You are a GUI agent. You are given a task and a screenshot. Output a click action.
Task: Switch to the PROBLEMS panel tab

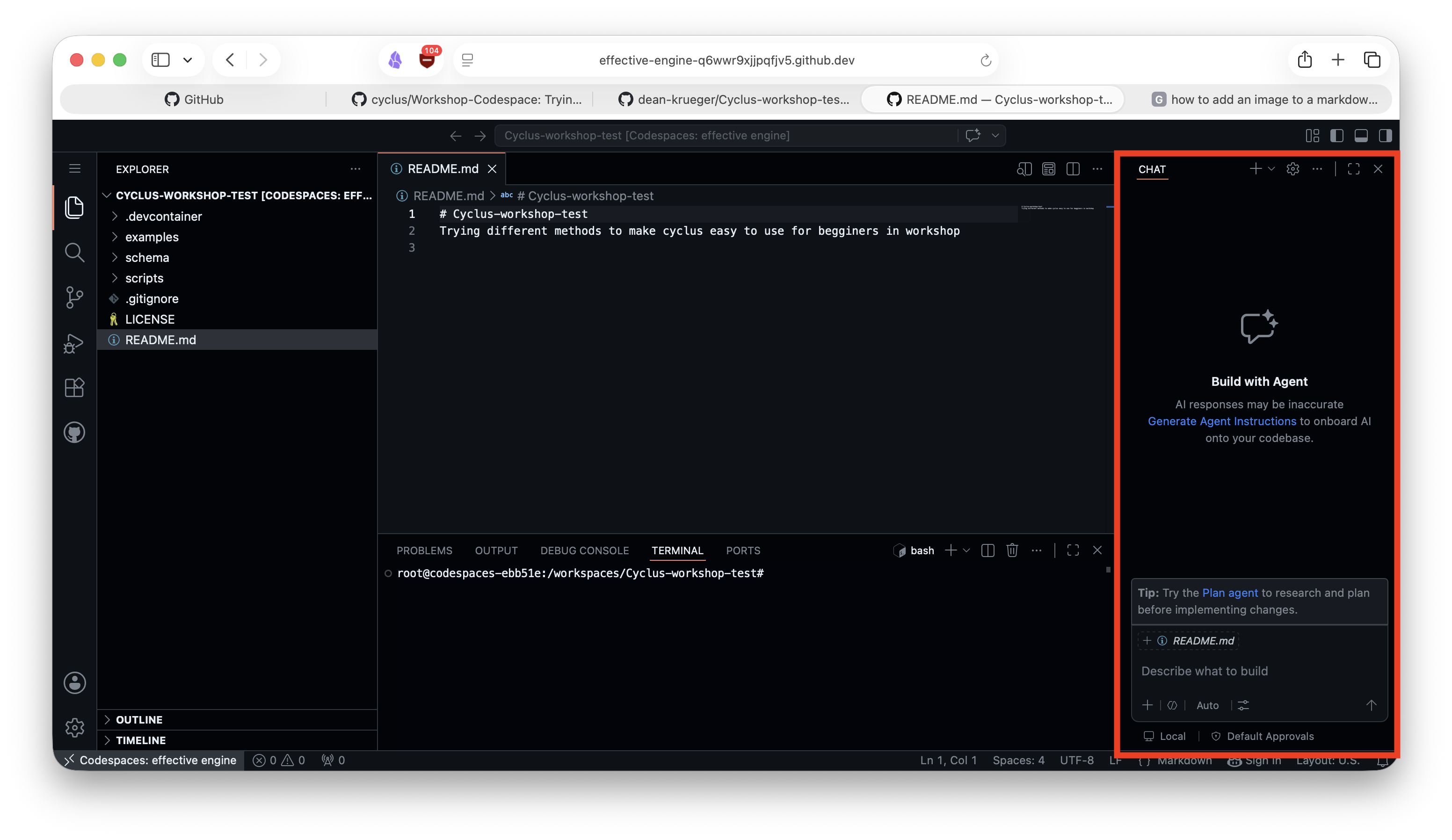[x=424, y=550]
